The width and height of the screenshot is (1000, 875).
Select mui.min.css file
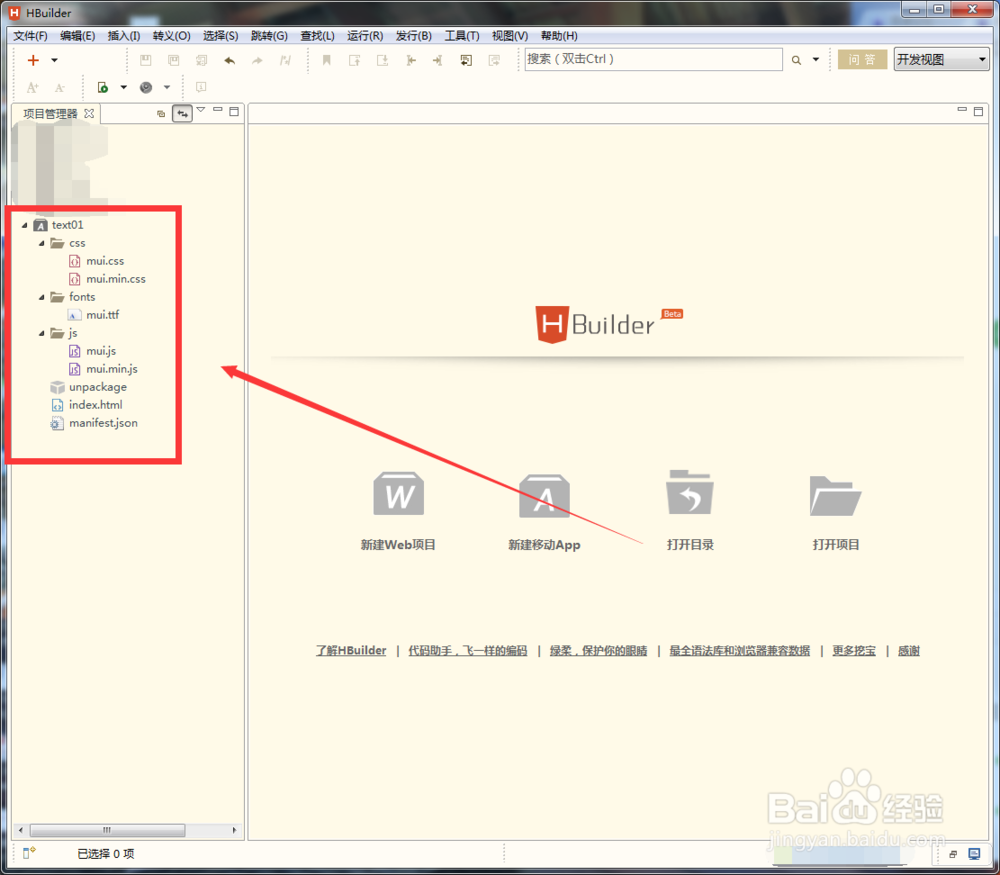coord(116,279)
